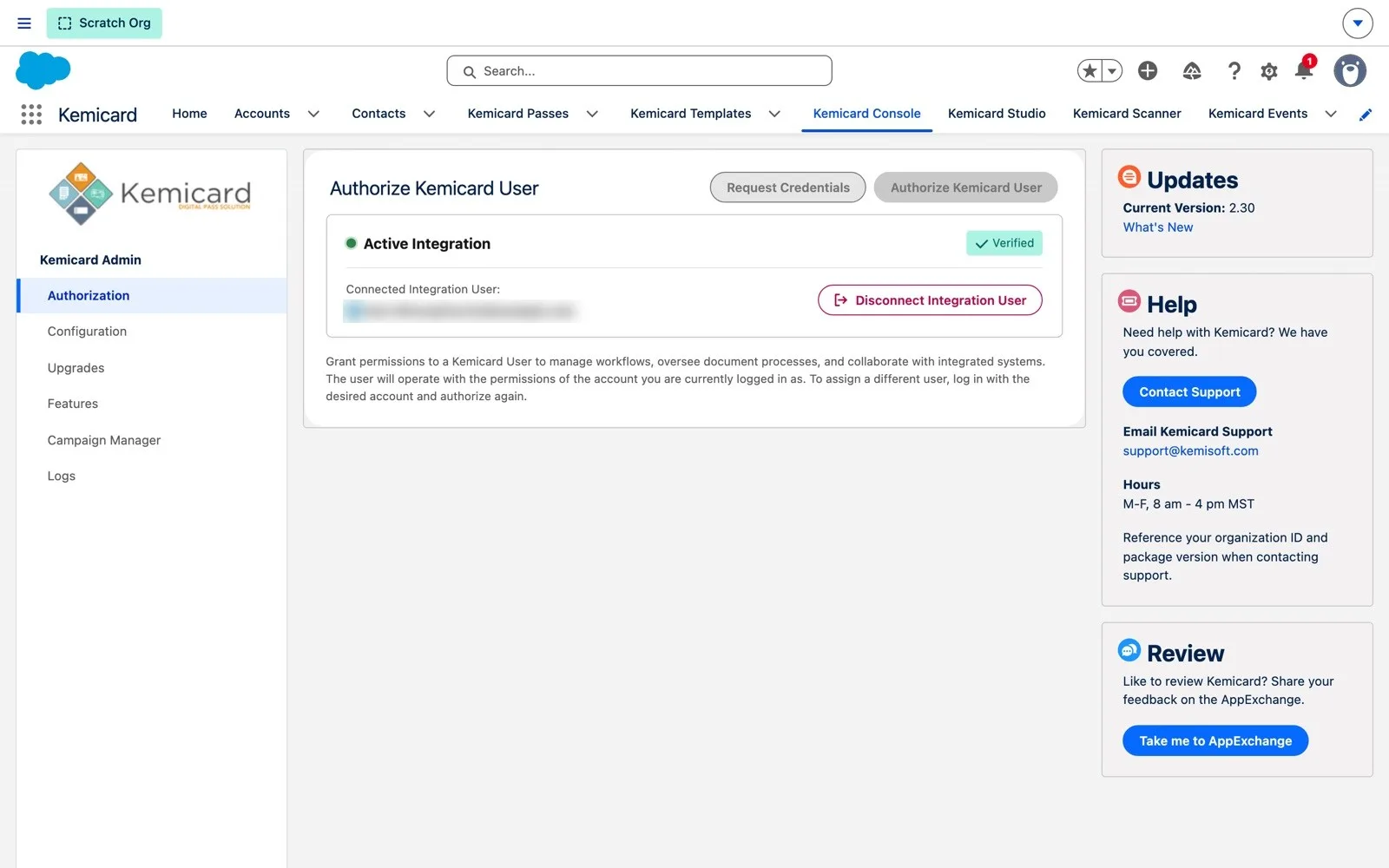Screen dimensions: 1389x868
Task: Click the Scratch Org badge
Action: click(104, 23)
